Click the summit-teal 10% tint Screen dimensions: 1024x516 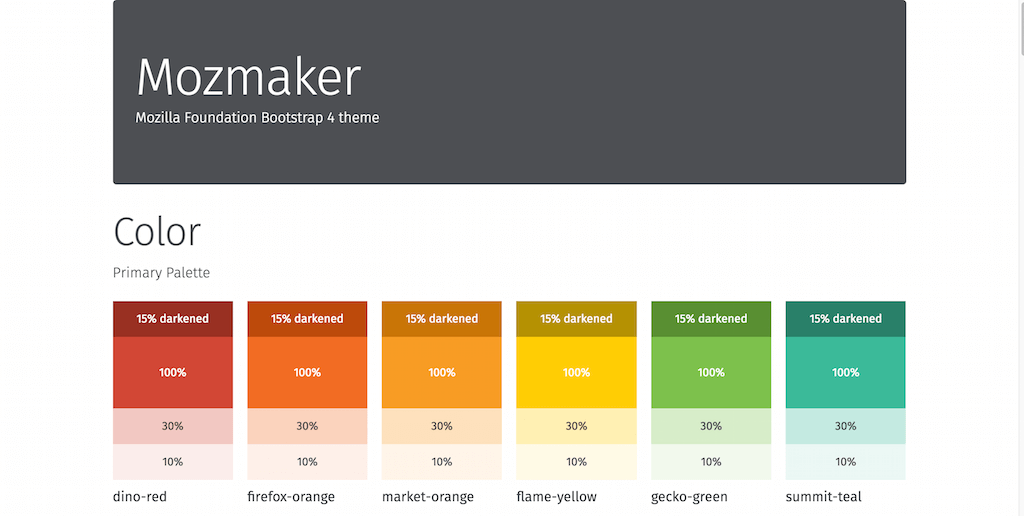(845, 462)
